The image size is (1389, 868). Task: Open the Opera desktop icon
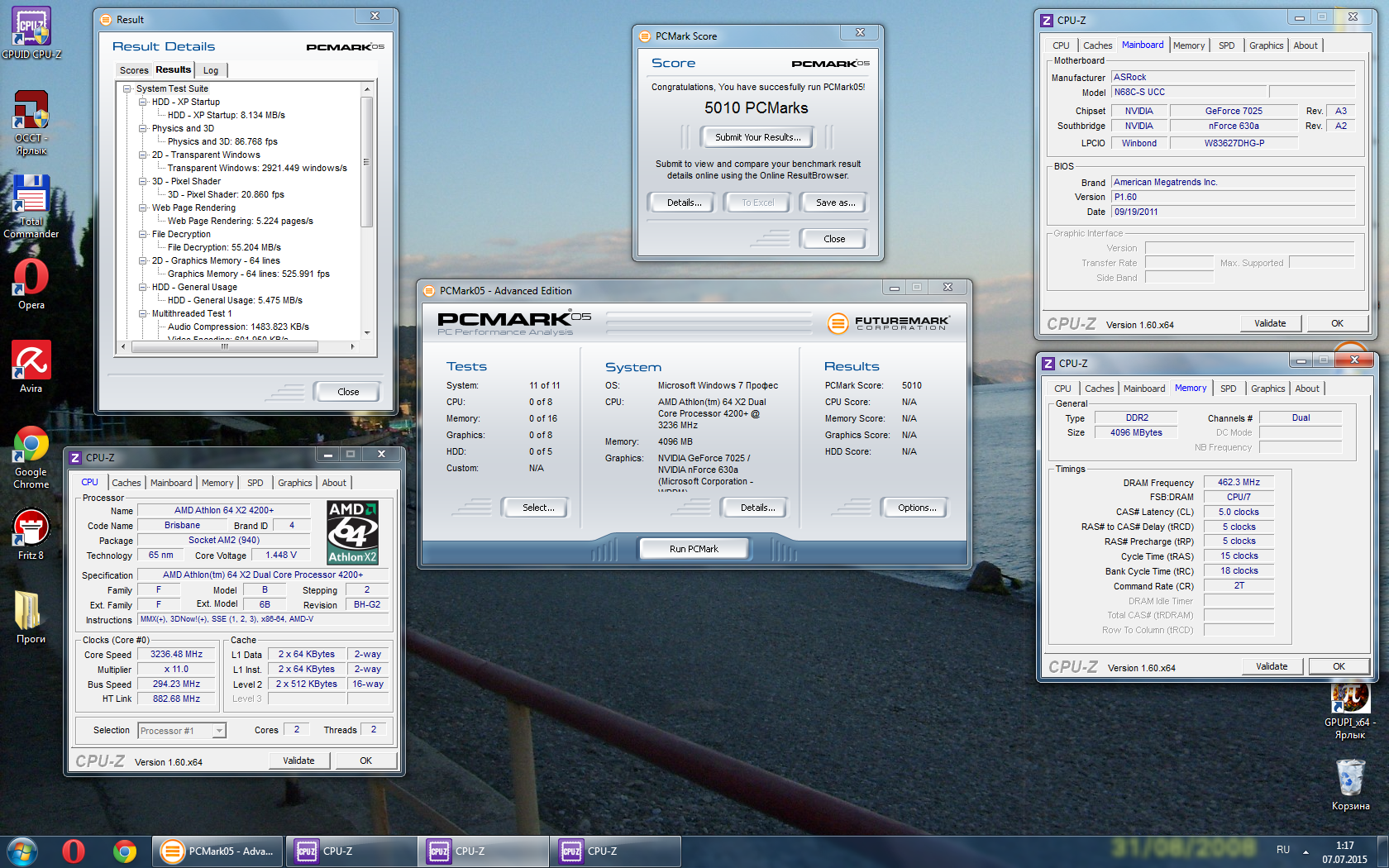pyautogui.click(x=31, y=284)
